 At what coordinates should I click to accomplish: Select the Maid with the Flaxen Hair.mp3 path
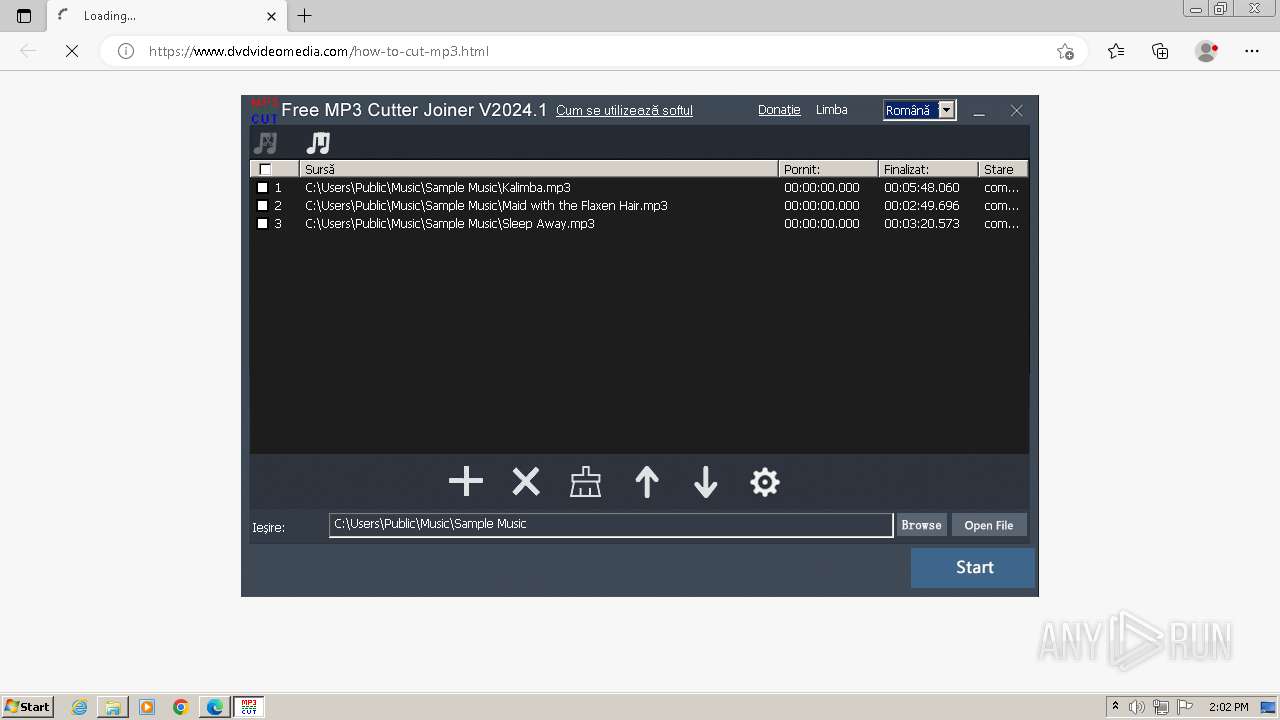[x=486, y=205]
